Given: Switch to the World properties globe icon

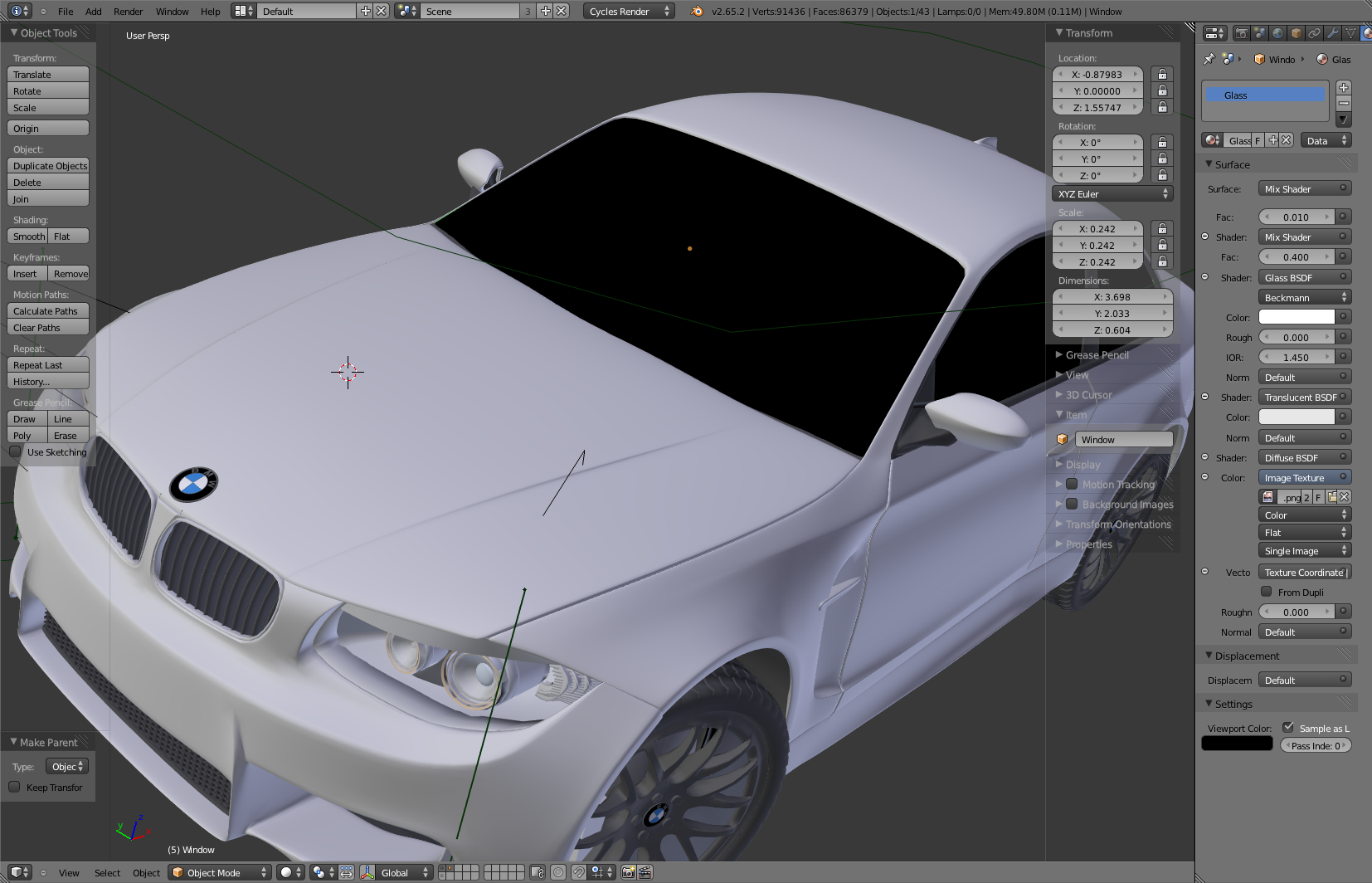Looking at the screenshot, I should (x=1278, y=33).
